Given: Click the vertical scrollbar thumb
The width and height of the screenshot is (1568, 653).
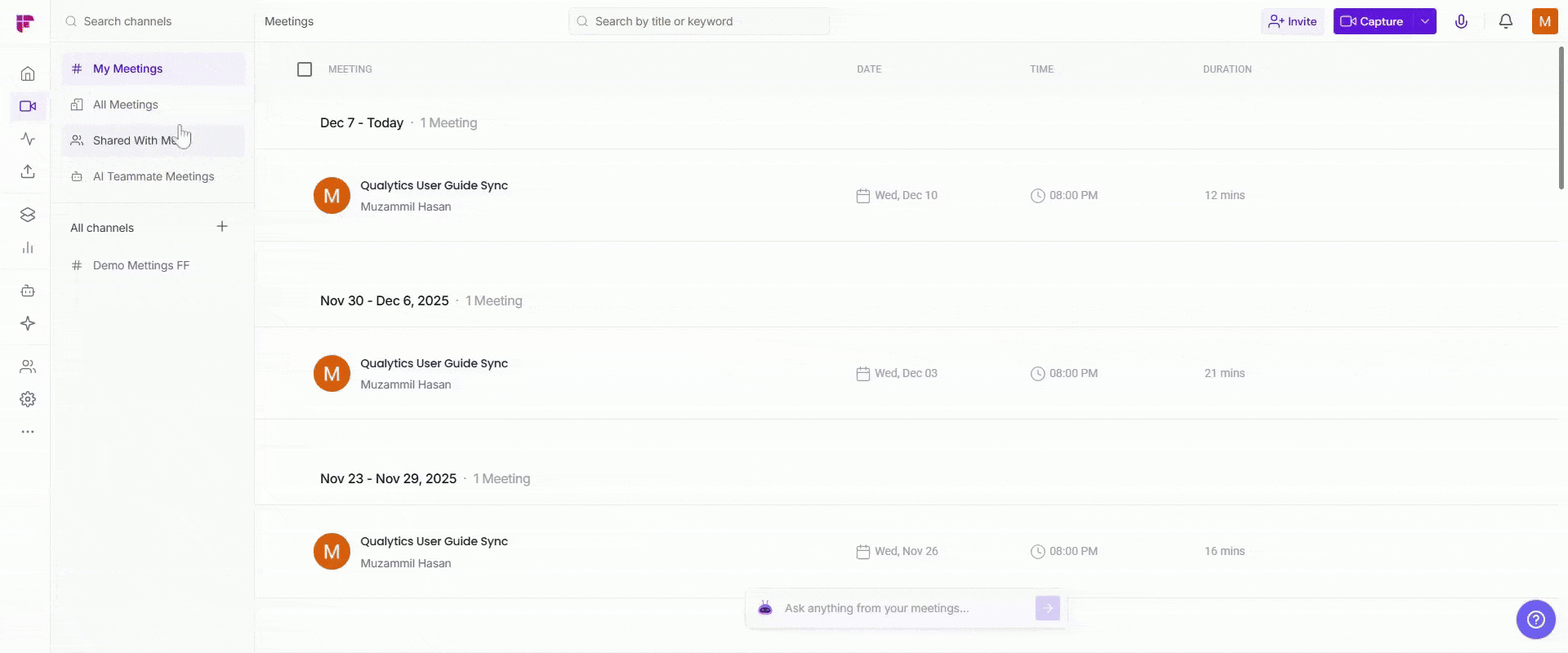Looking at the screenshot, I should [1561, 118].
